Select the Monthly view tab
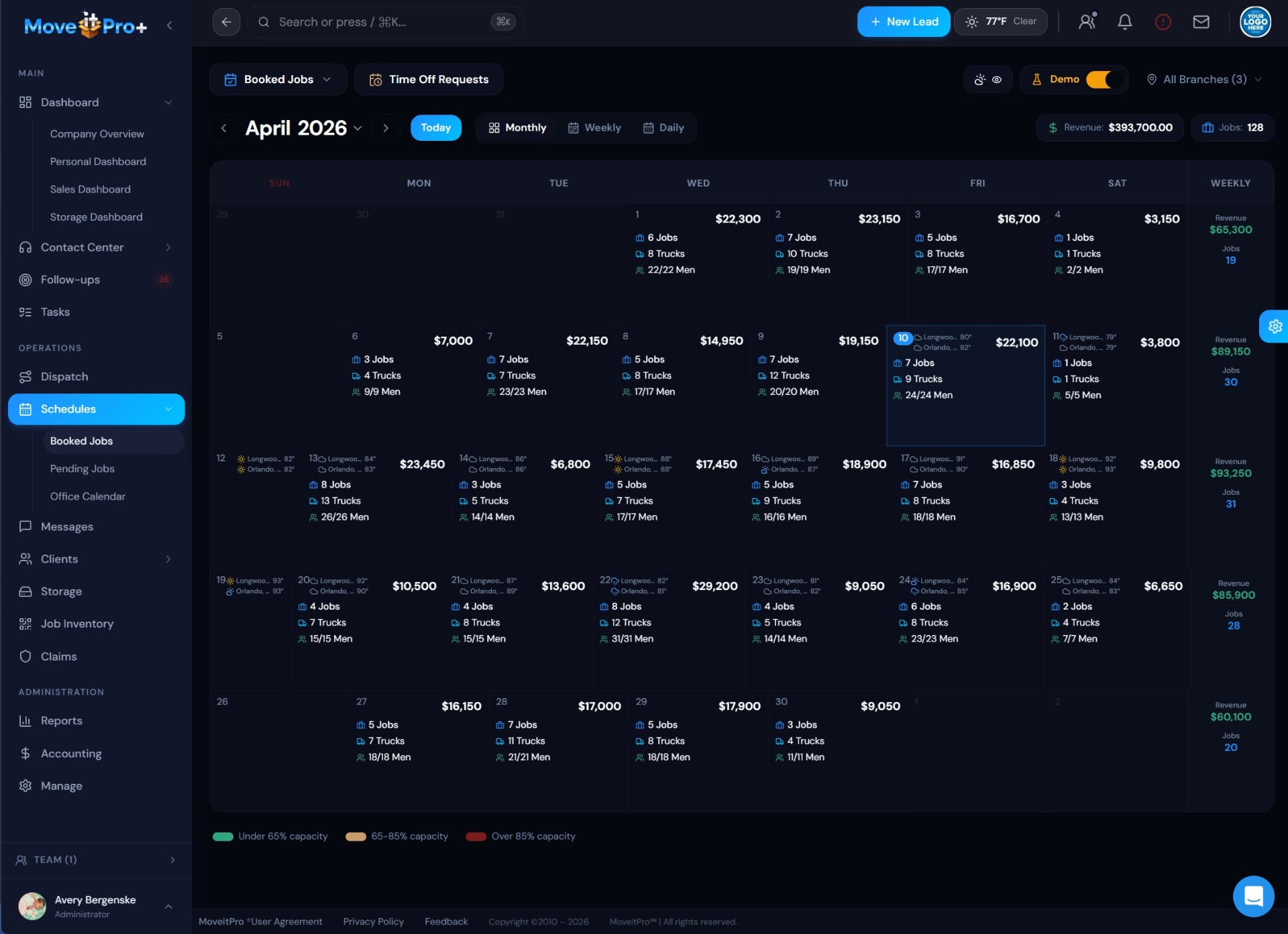The height and width of the screenshot is (934, 1288). 518,128
